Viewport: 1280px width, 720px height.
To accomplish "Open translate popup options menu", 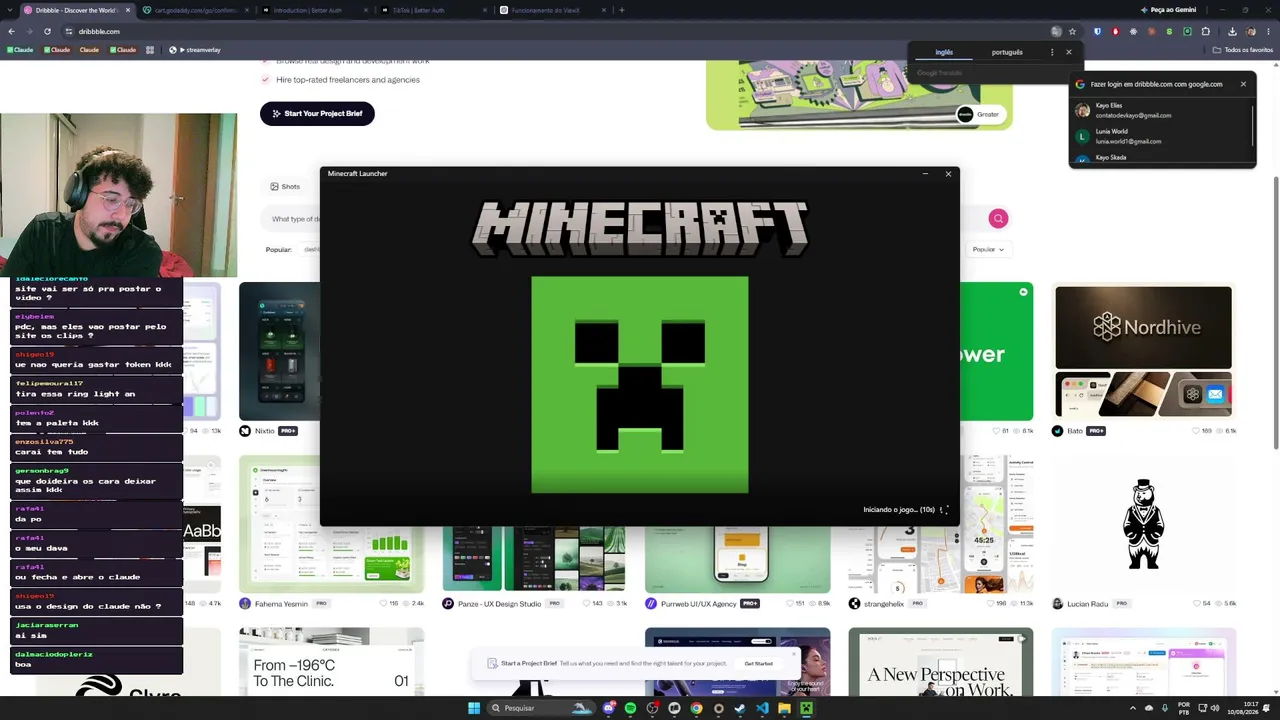I will [1052, 52].
